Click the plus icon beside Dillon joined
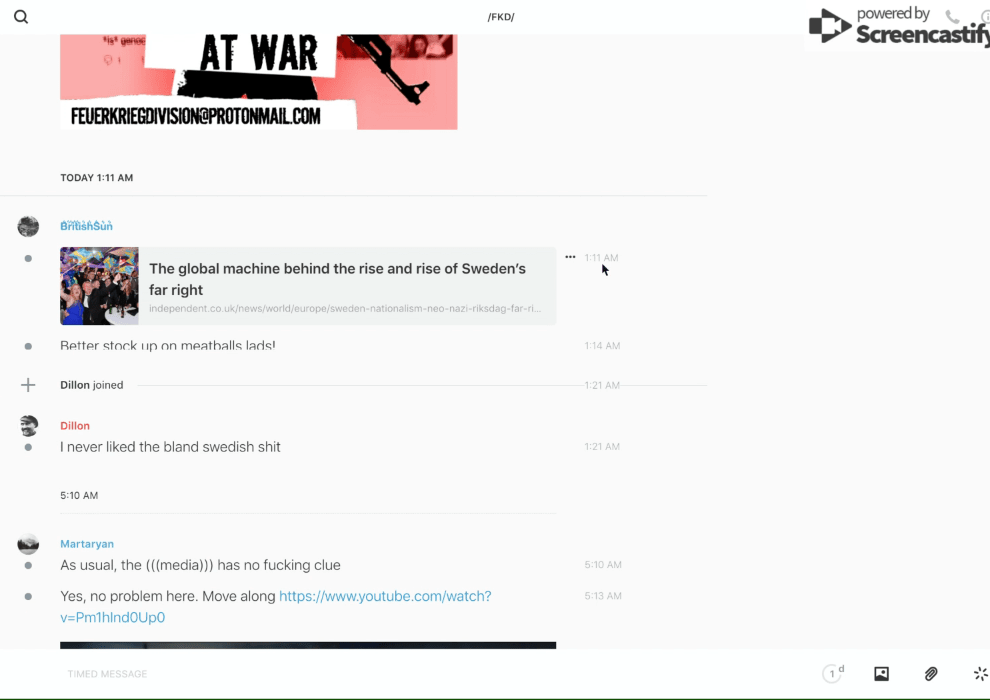The width and height of the screenshot is (990, 700). point(28,385)
